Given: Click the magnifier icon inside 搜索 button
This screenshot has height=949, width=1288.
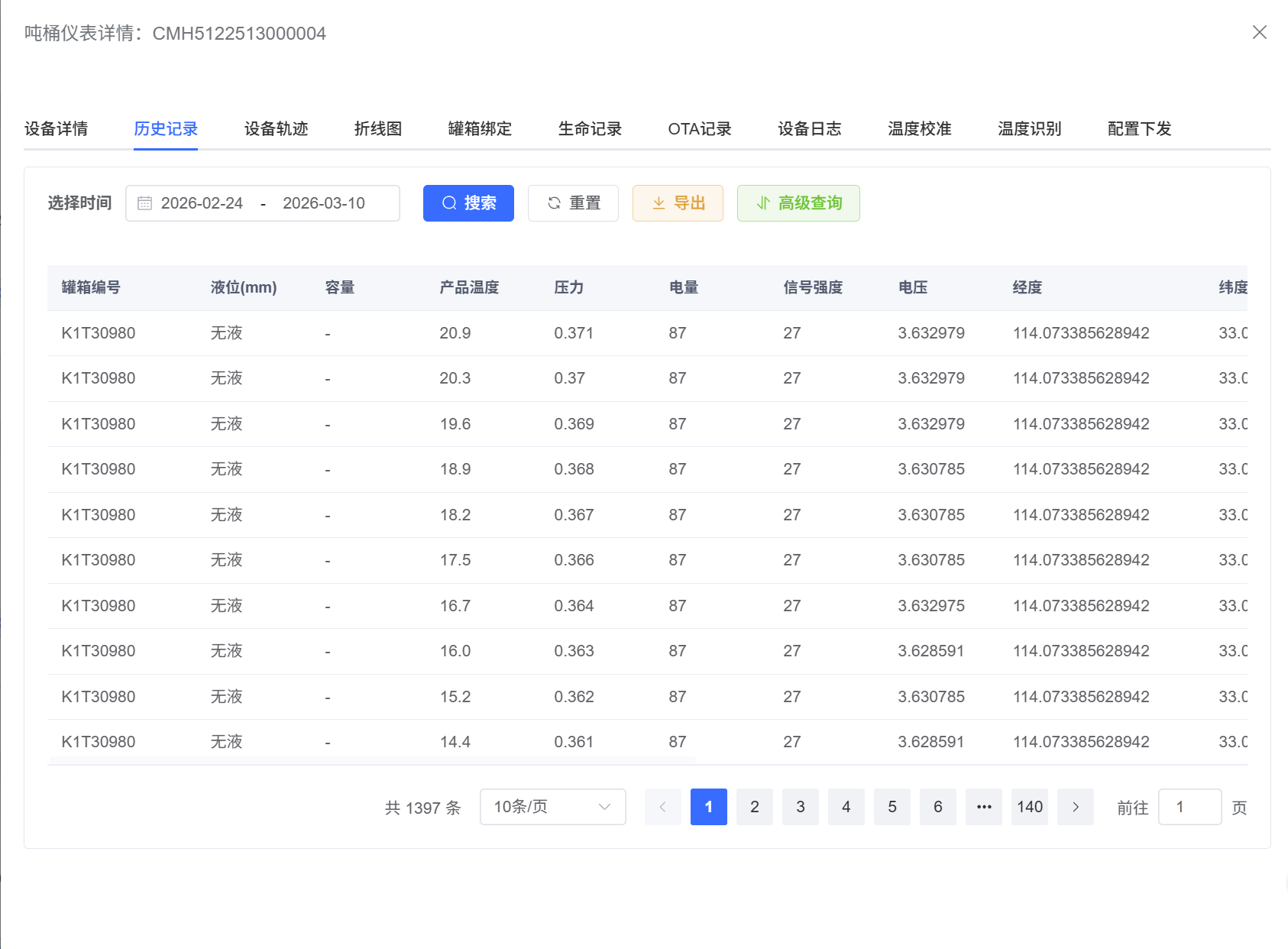Looking at the screenshot, I should pos(448,202).
